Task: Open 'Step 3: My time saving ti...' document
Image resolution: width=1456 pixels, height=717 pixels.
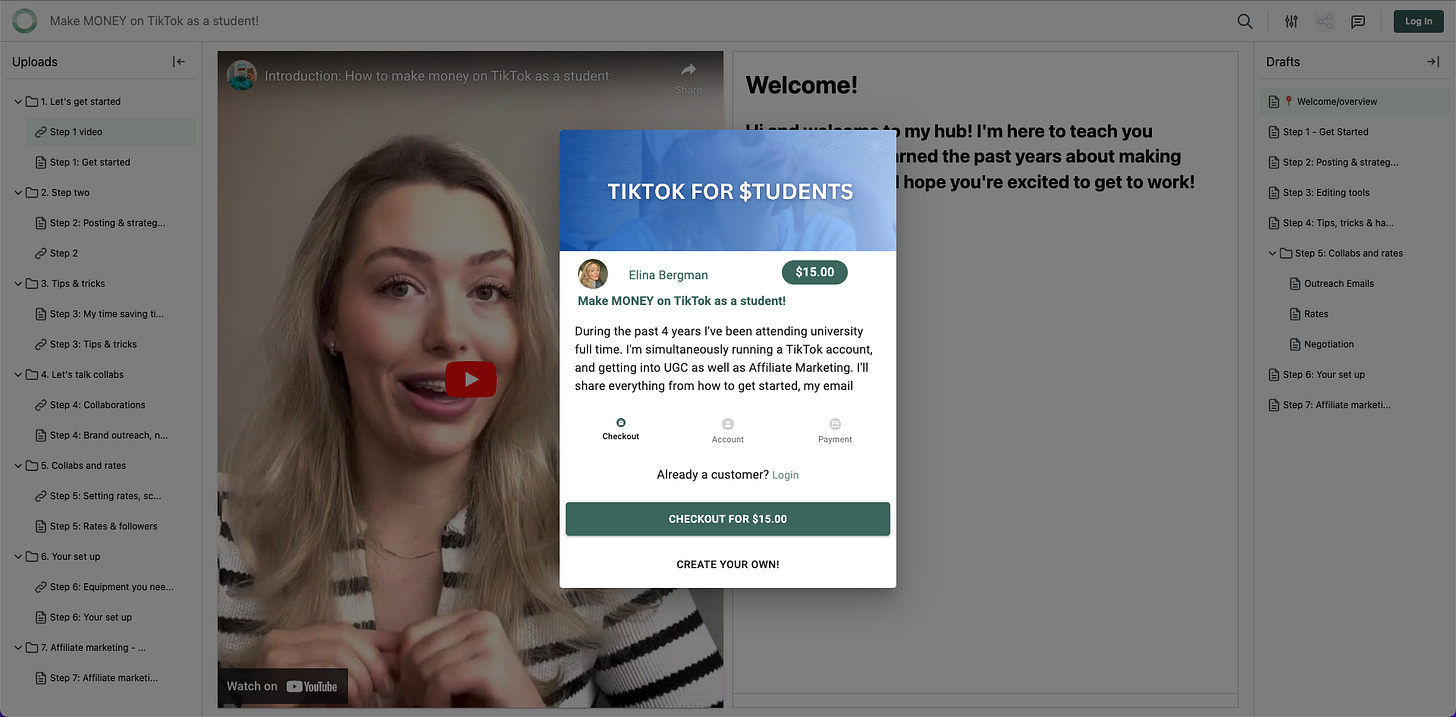Action: tap(112, 314)
